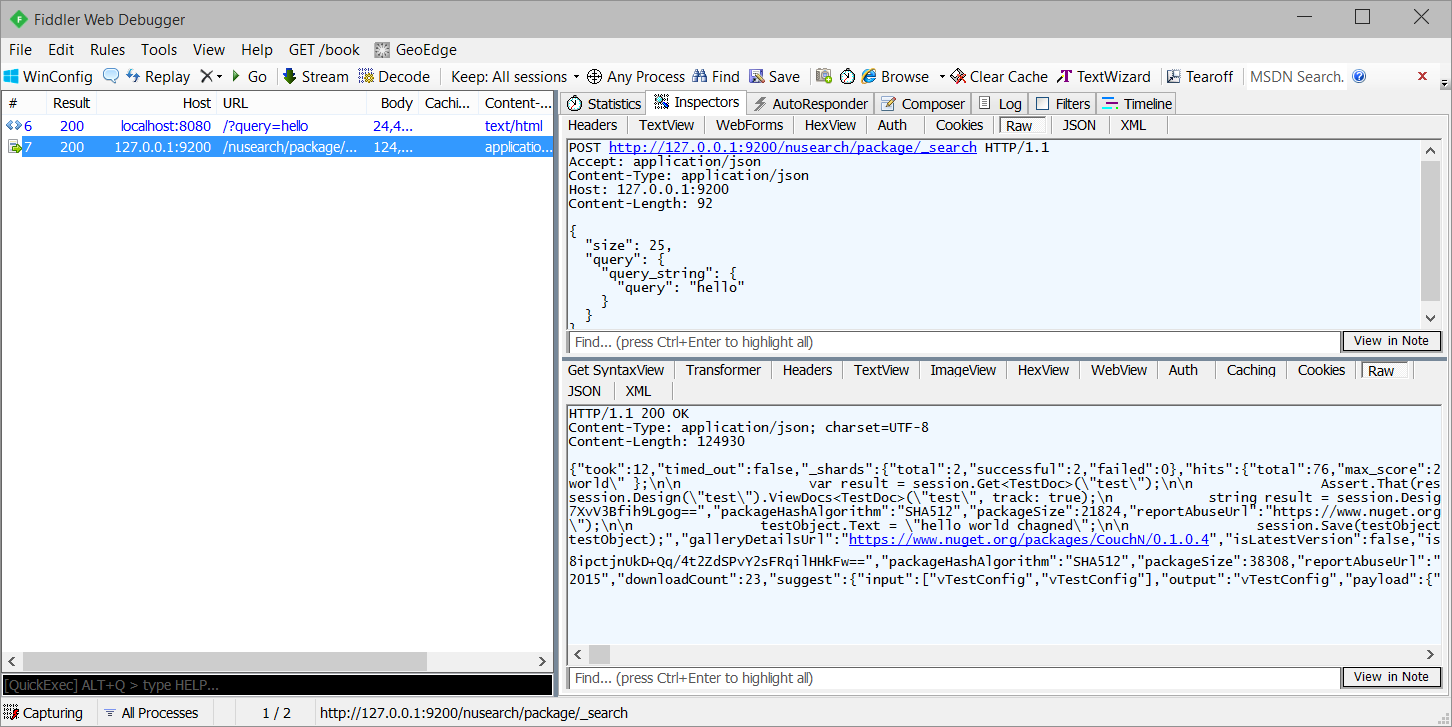Replay the selected sessions
The image size is (1452, 727).
(158, 76)
